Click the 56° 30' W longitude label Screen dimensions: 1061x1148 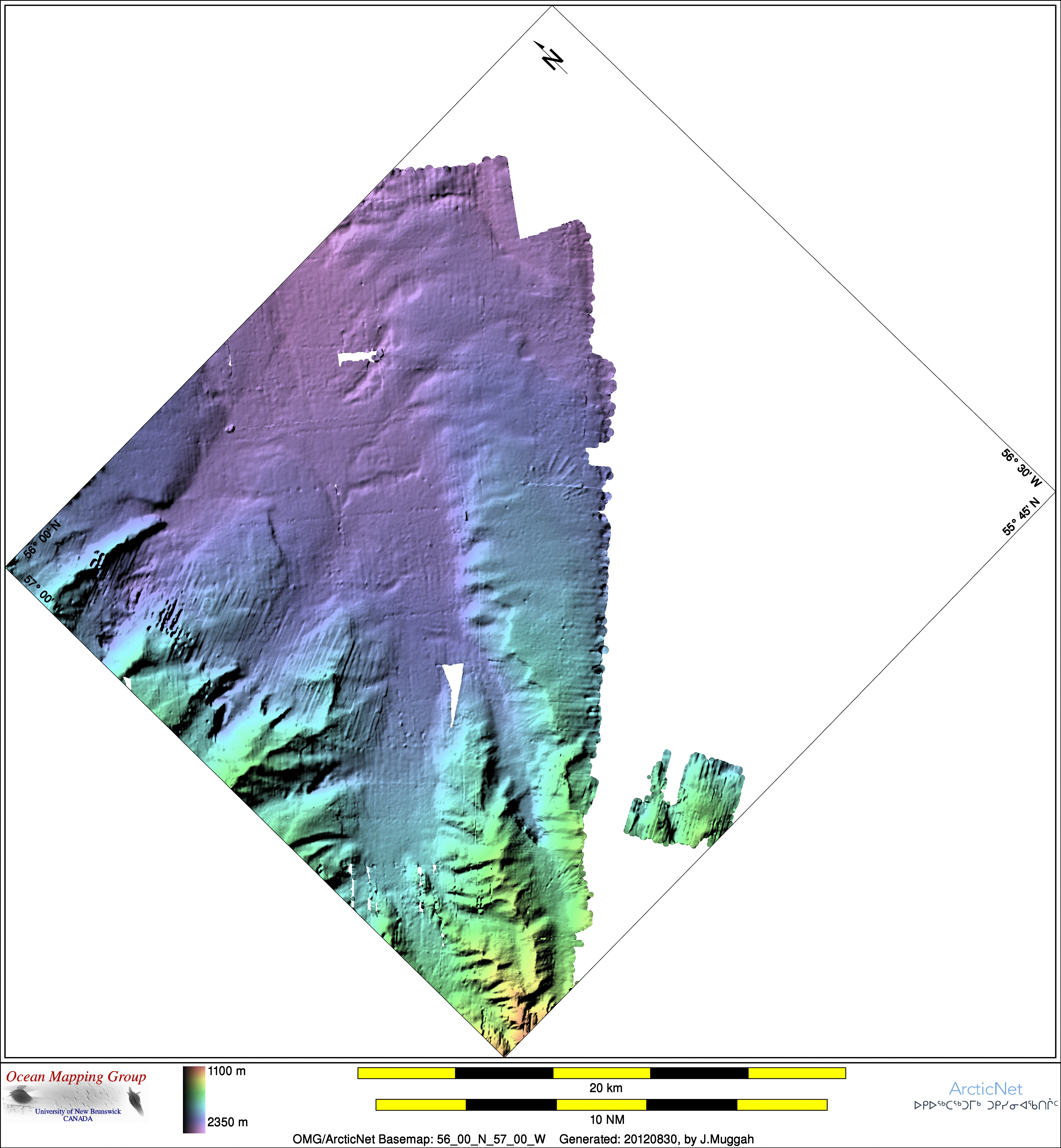pos(1021,468)
